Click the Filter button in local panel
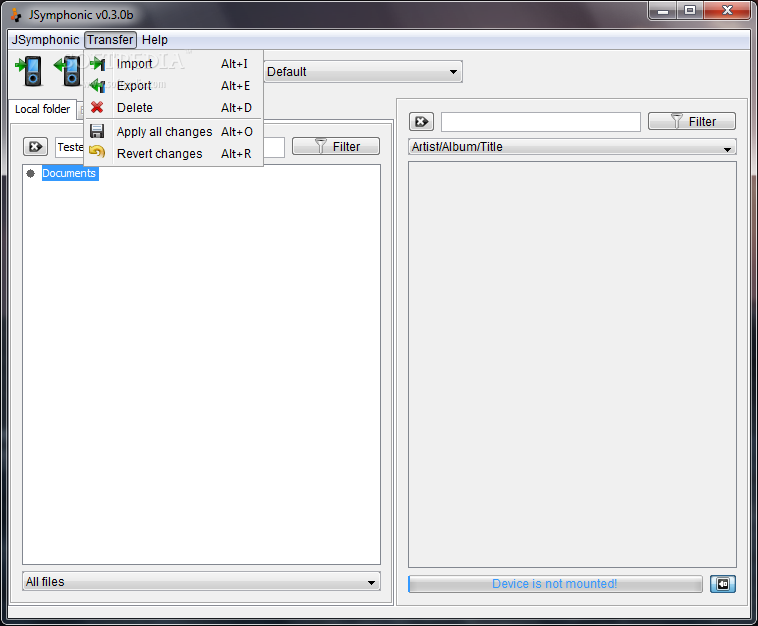The image size is (758, 626). point(336,146)
